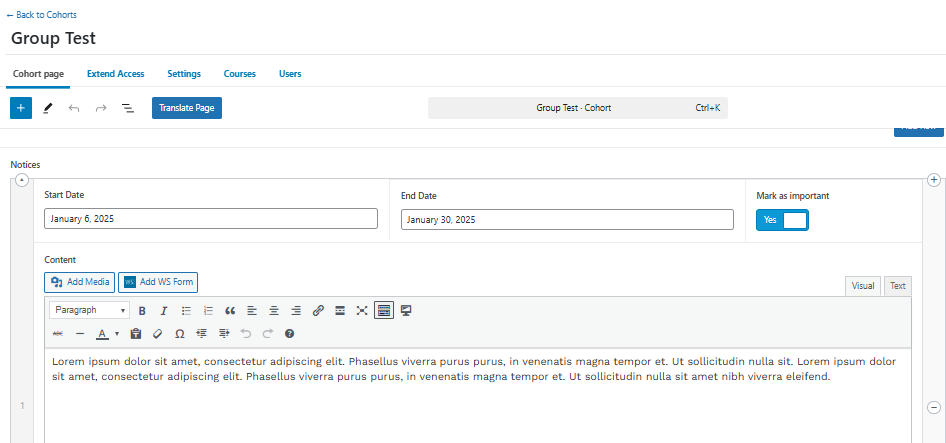Collapse the notice row
Image resolution: width=946 pixels, height=443 pixels.
click(x=22, y=180)
